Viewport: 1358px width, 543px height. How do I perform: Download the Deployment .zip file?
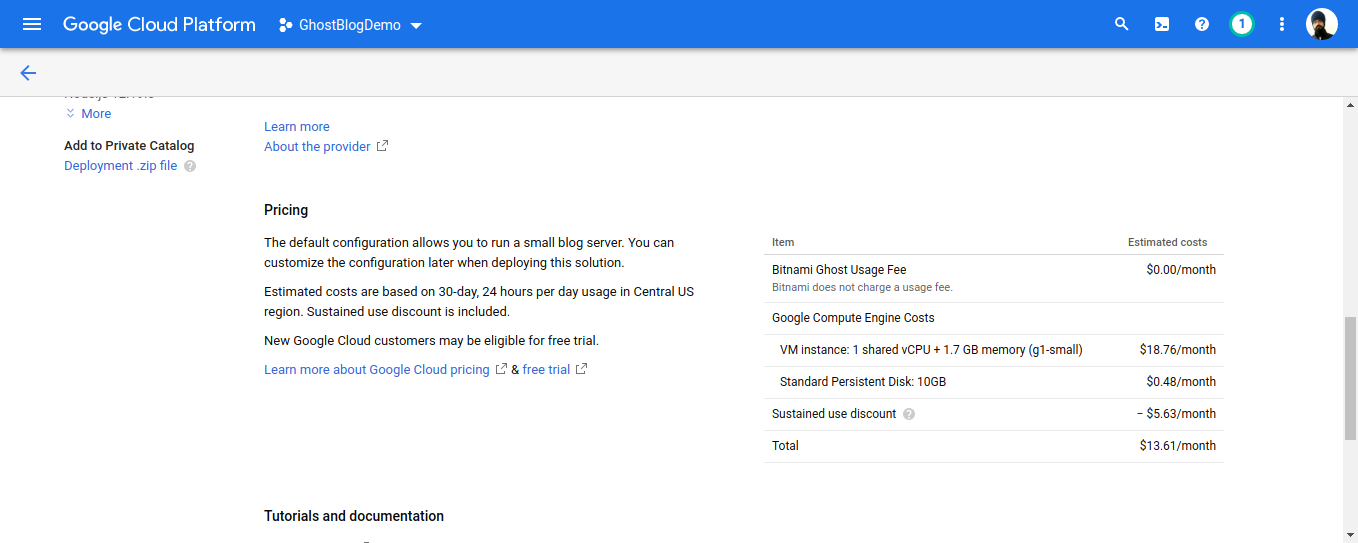[x=120, y=166]
